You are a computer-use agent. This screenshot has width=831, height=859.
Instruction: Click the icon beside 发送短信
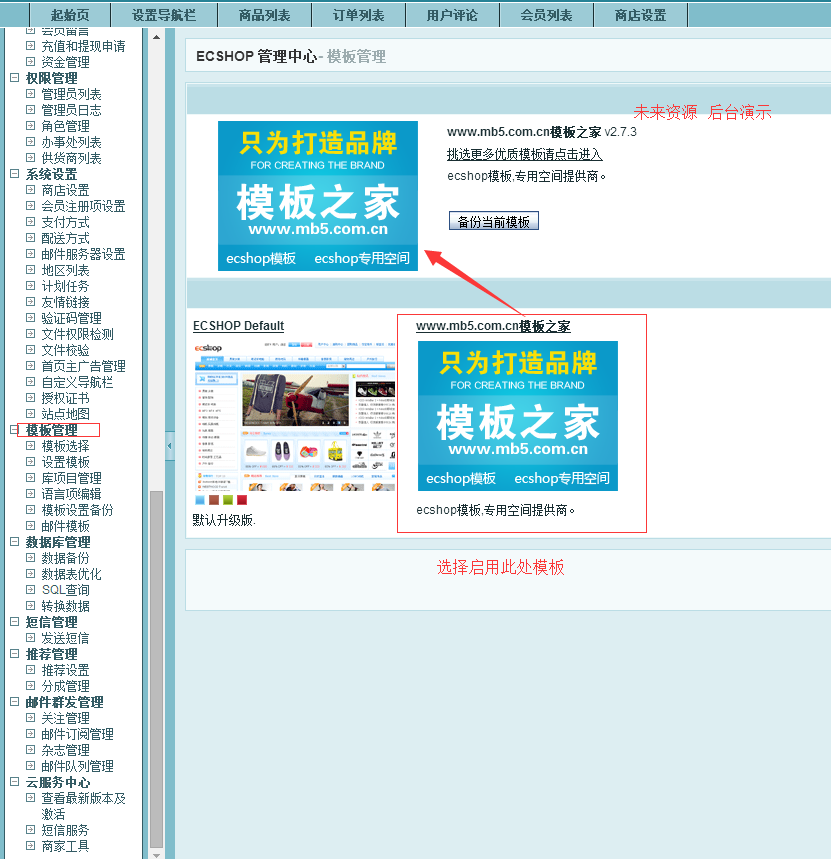coord(31,638)
